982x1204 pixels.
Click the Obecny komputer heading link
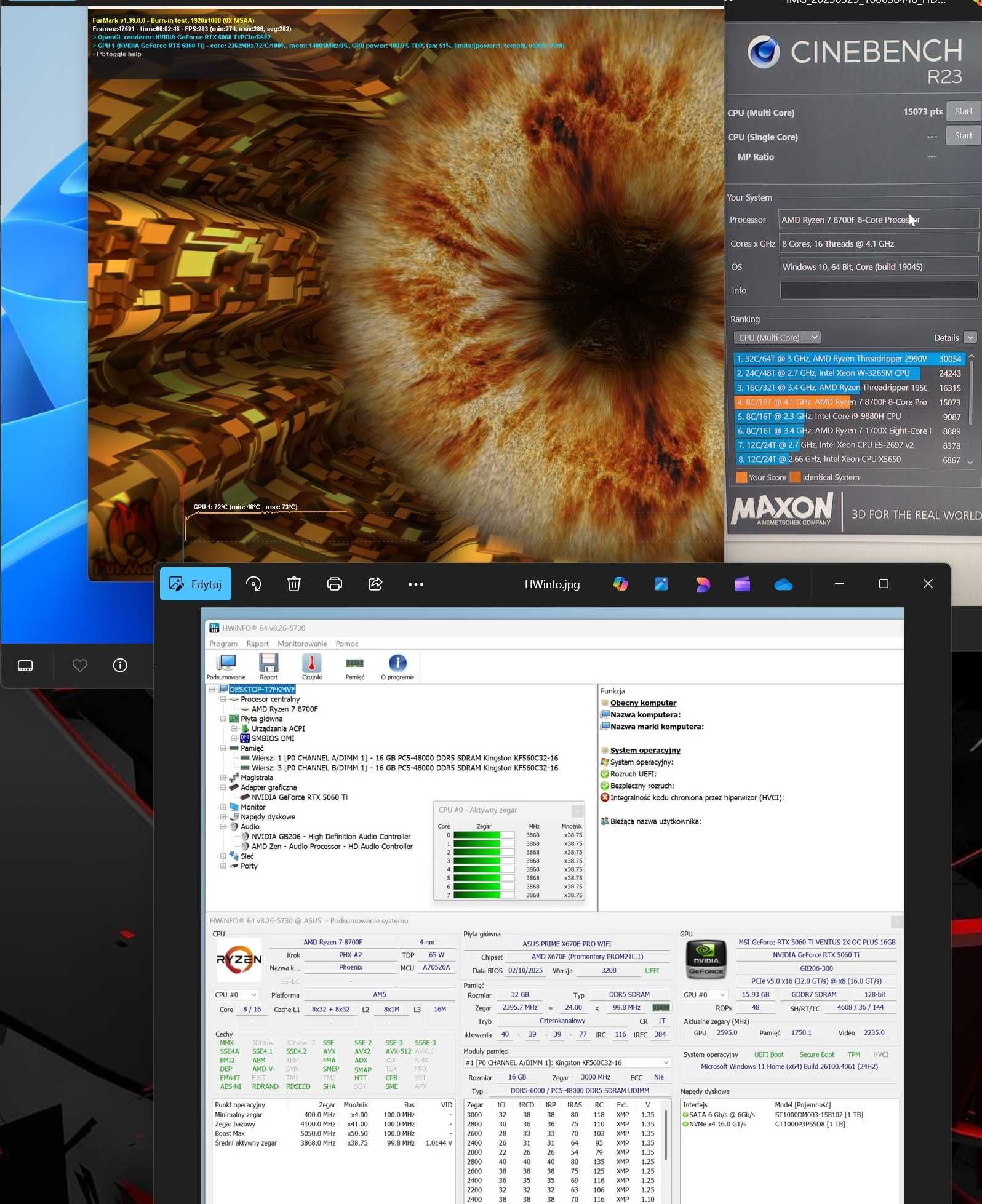[x=643, y=703]
